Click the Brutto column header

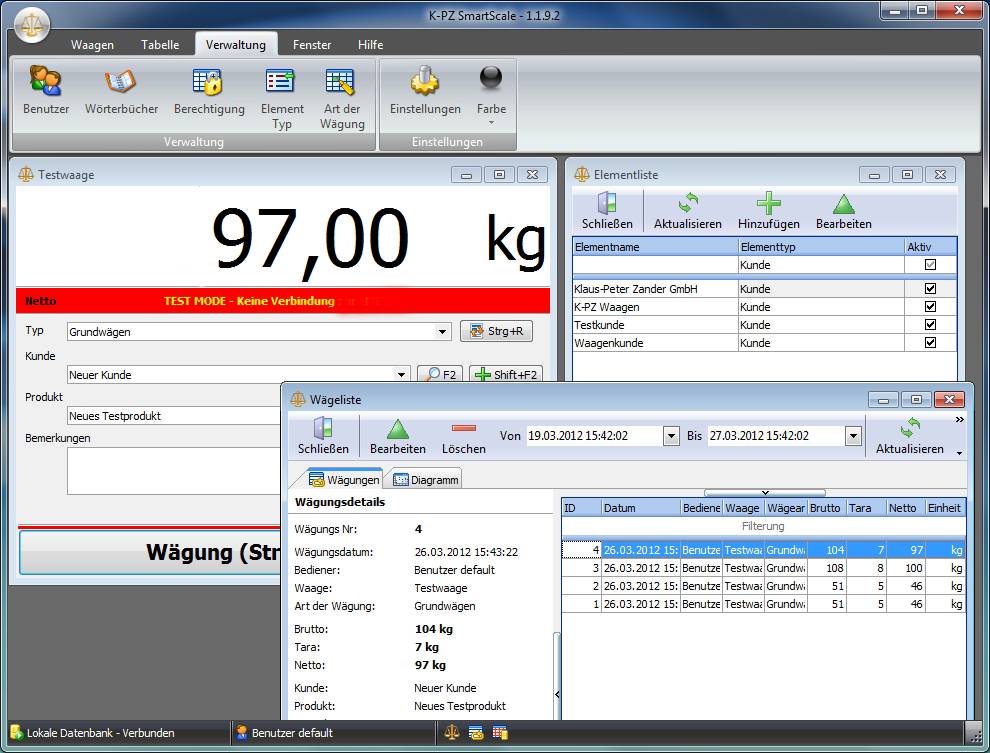[x=826, y=508]
